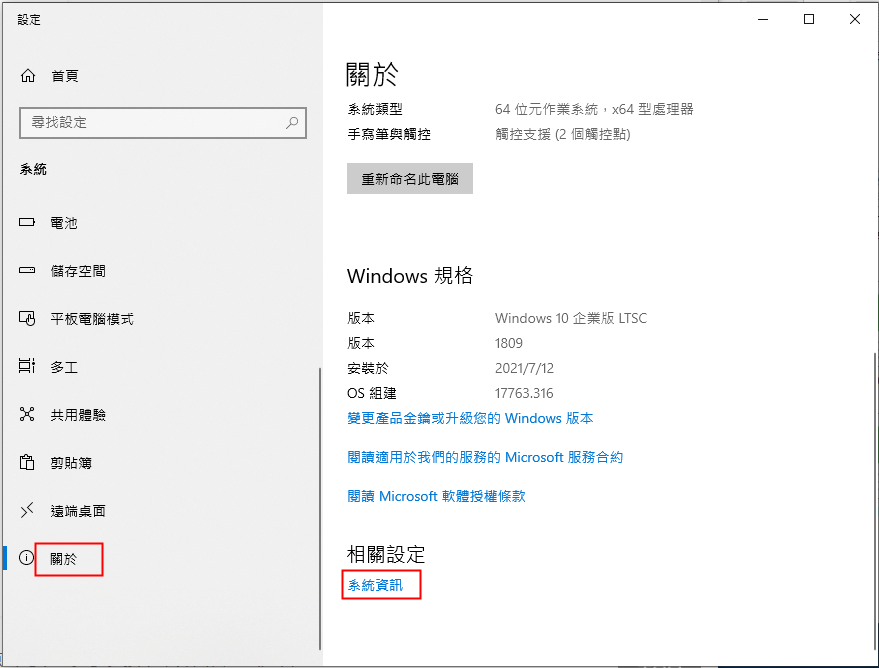Click the Home house icon
Image resolution: width=879 pixels, height=668 pixels.
27,76
